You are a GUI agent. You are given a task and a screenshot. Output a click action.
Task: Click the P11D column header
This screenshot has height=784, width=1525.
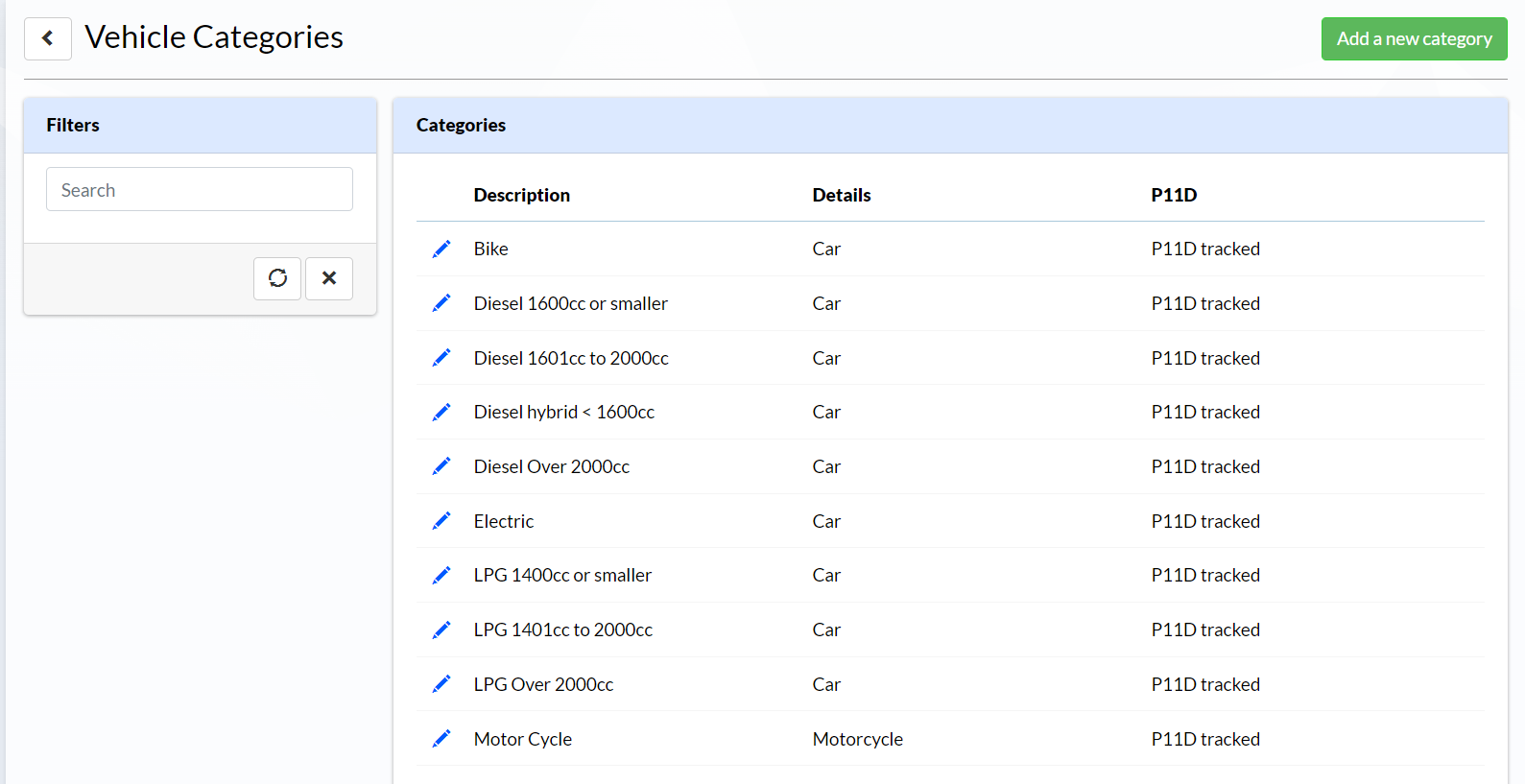pos(1174,195)
